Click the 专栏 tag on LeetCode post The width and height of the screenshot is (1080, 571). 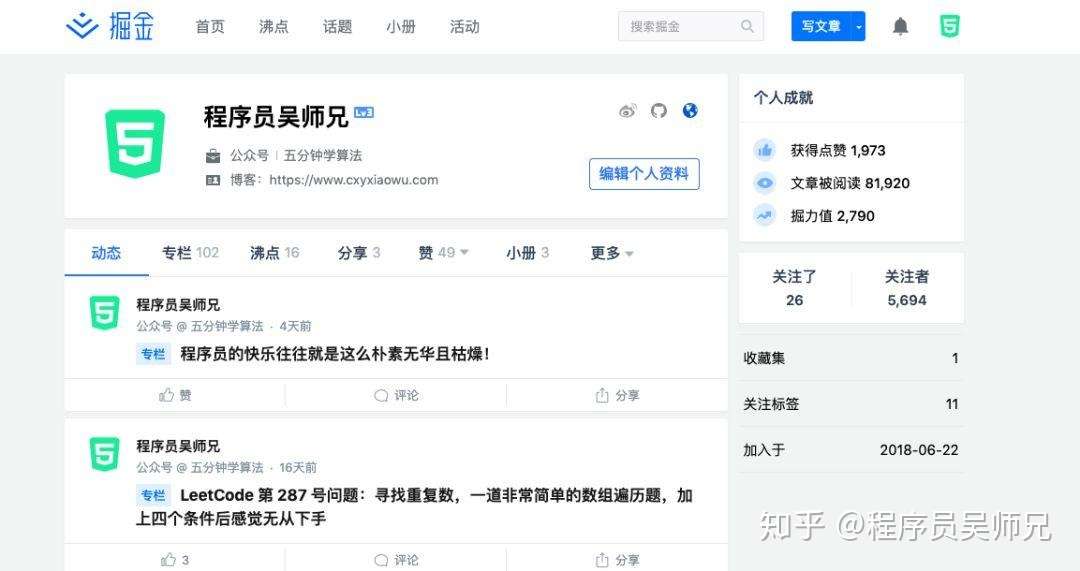pyautogui.click(x=153, y=495)
